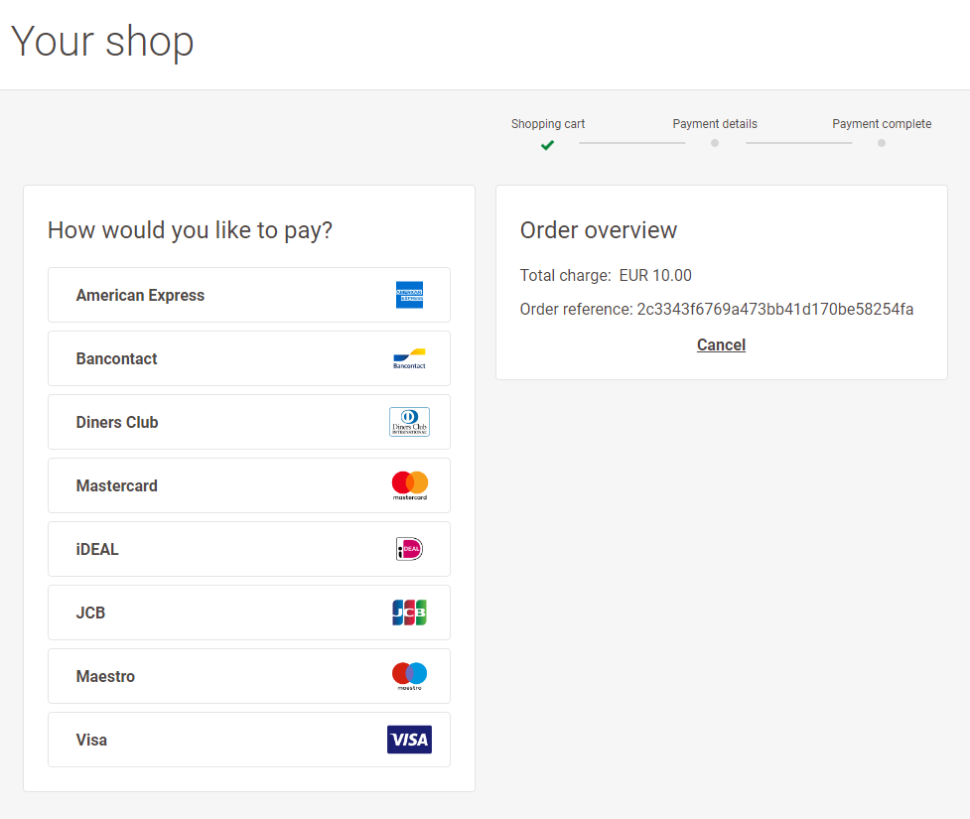Choose American Express as payment method

[140, 295]
